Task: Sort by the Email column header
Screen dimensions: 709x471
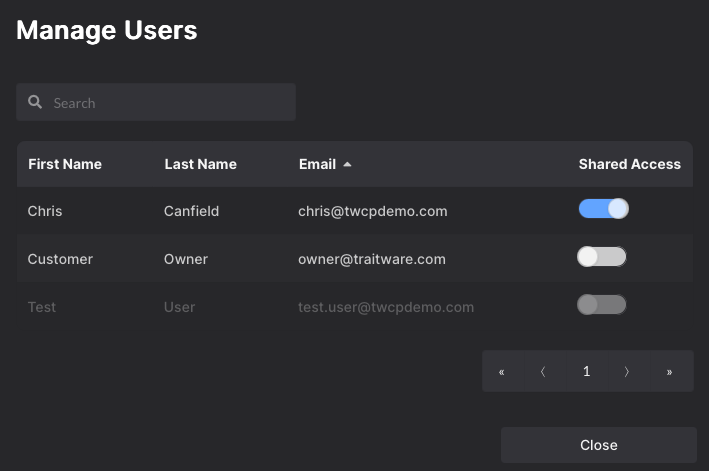Action: tap(317, 164)
